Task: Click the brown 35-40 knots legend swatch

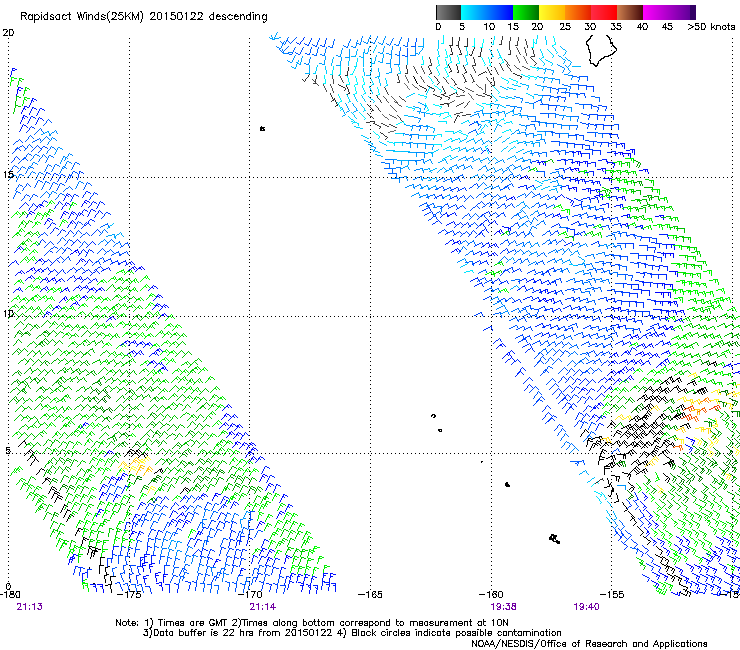Action: point(630,12)
